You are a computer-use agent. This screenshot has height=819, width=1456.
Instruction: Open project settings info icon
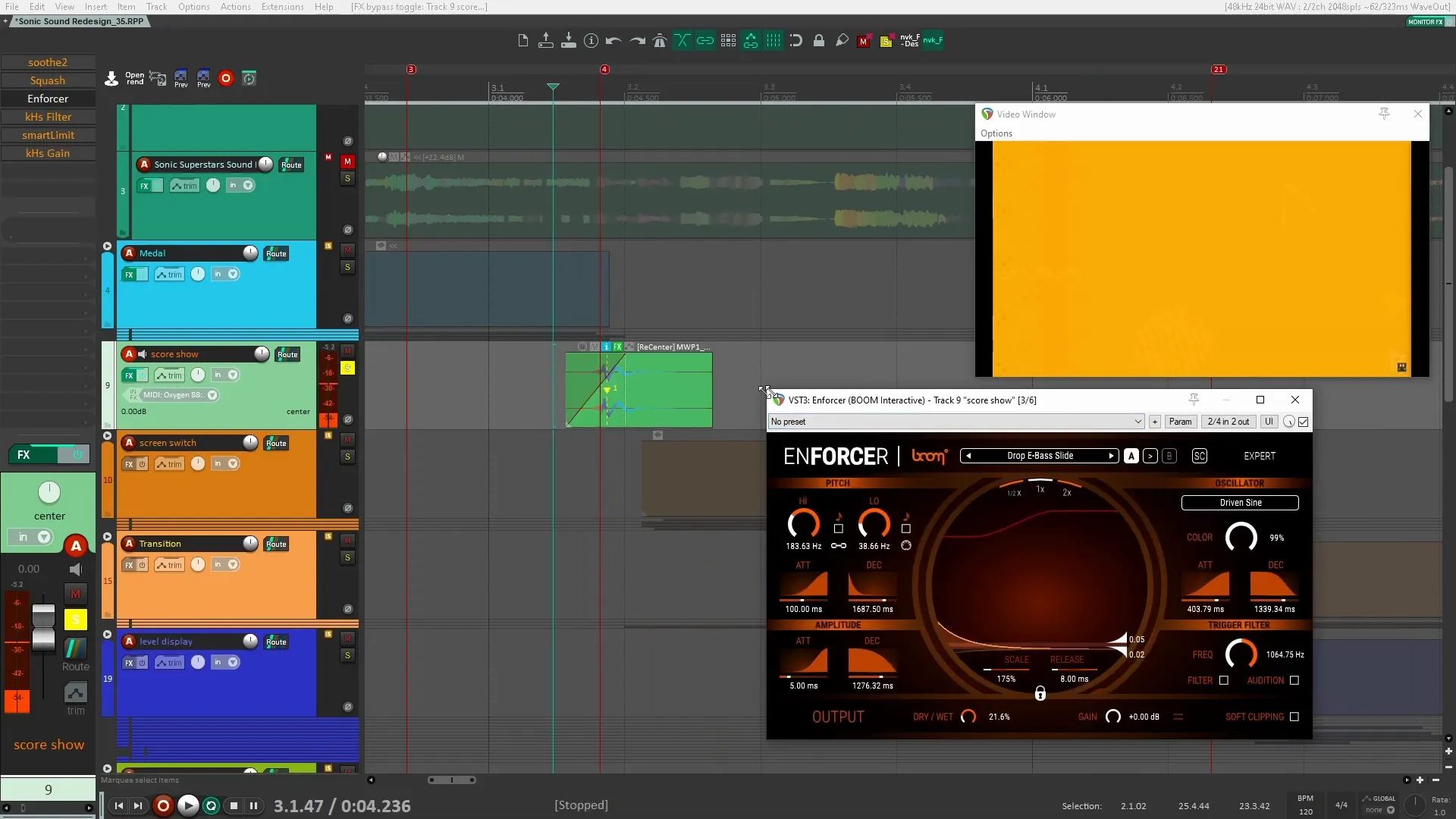pyautogui.click(x=591, y=41)
